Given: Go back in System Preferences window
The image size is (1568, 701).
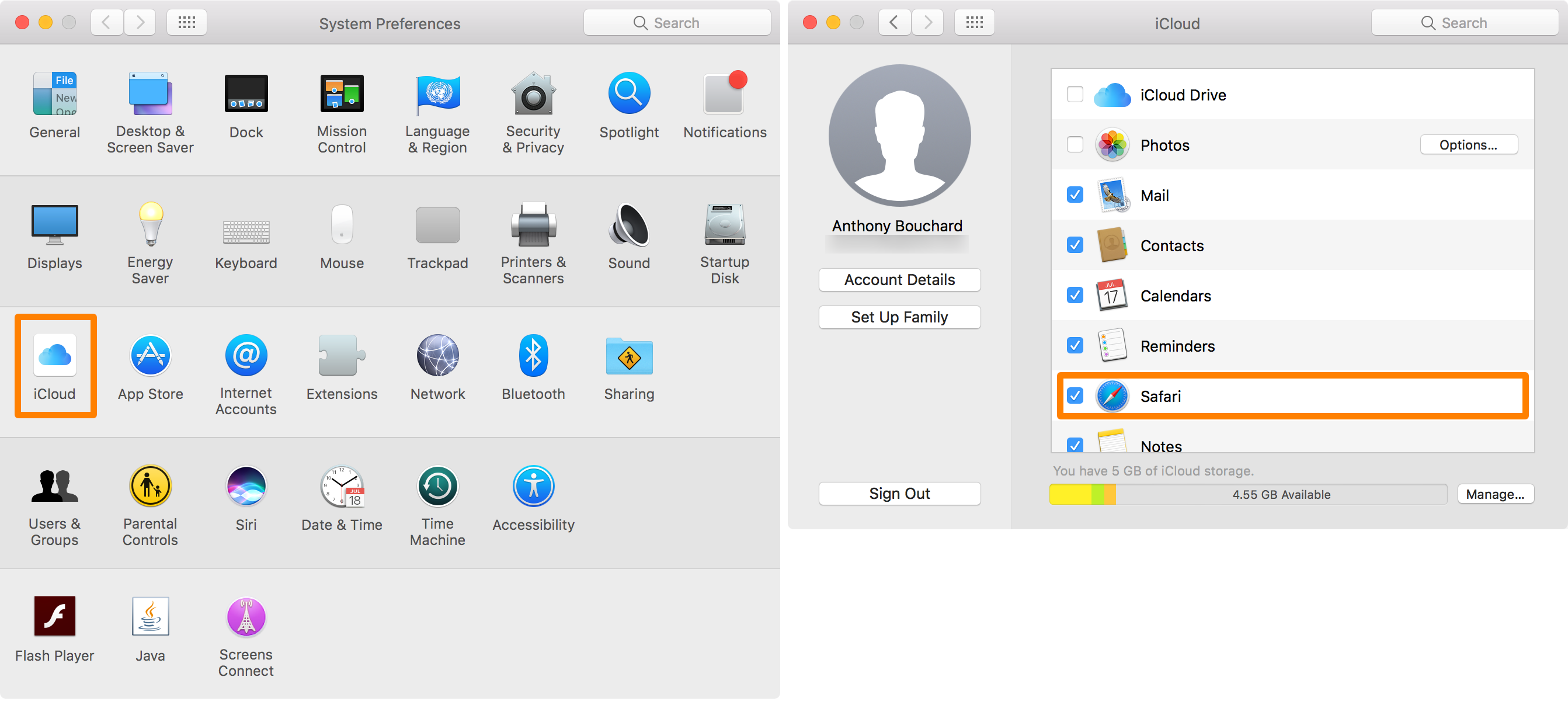Looking at the screenshot, I should [x=106, y=23].
